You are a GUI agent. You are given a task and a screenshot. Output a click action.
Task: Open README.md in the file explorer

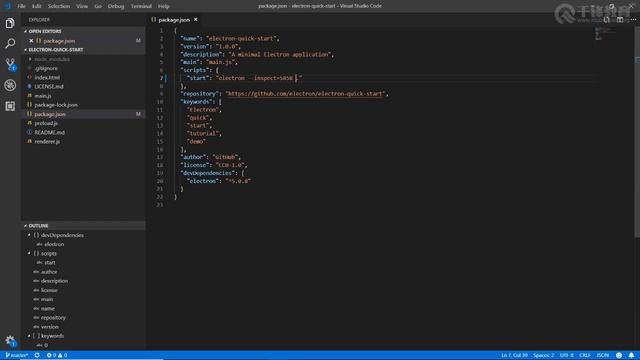point(49,133)
